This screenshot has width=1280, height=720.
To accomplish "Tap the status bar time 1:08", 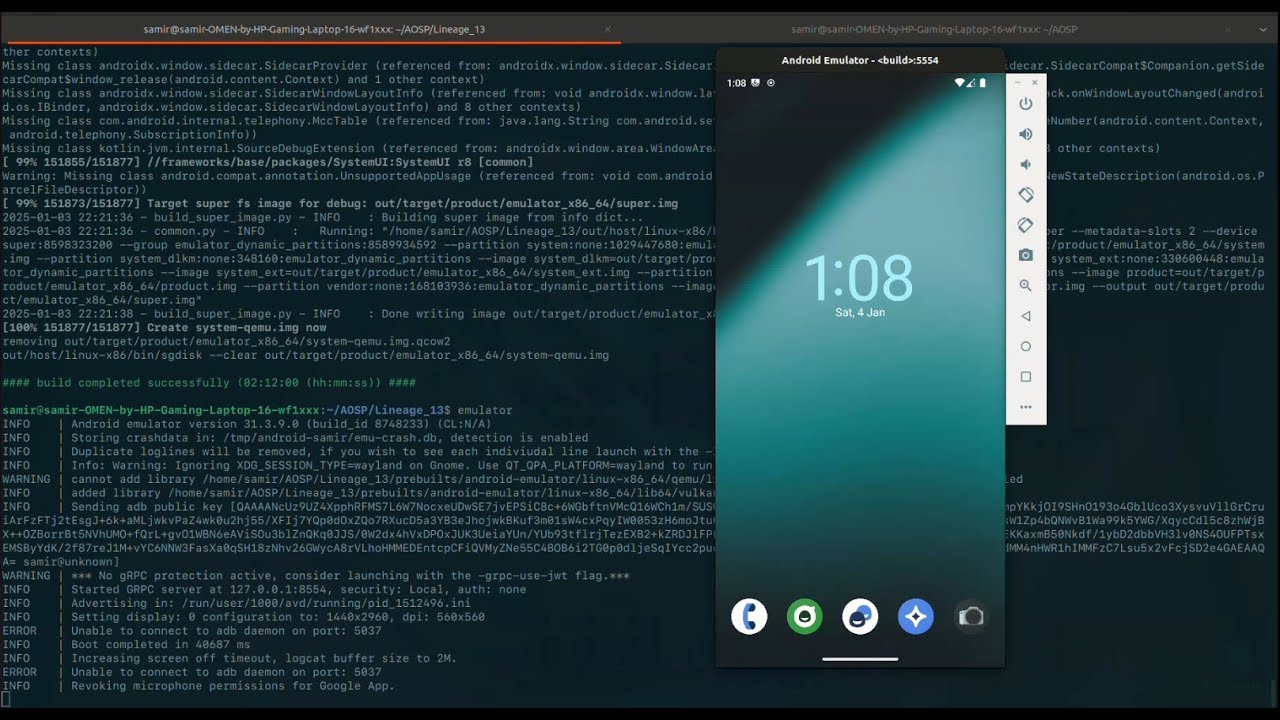I will [736, 83].
